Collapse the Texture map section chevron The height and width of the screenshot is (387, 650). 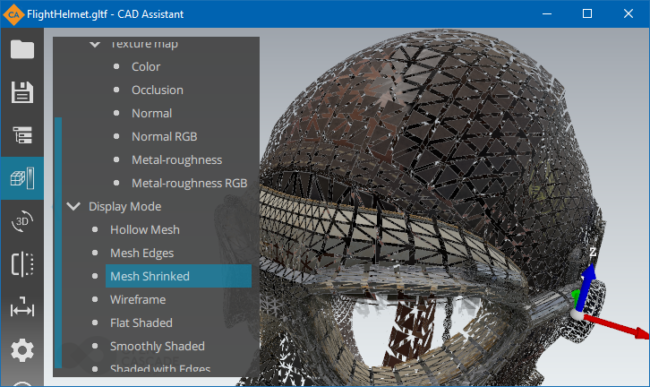click(95, 44)
